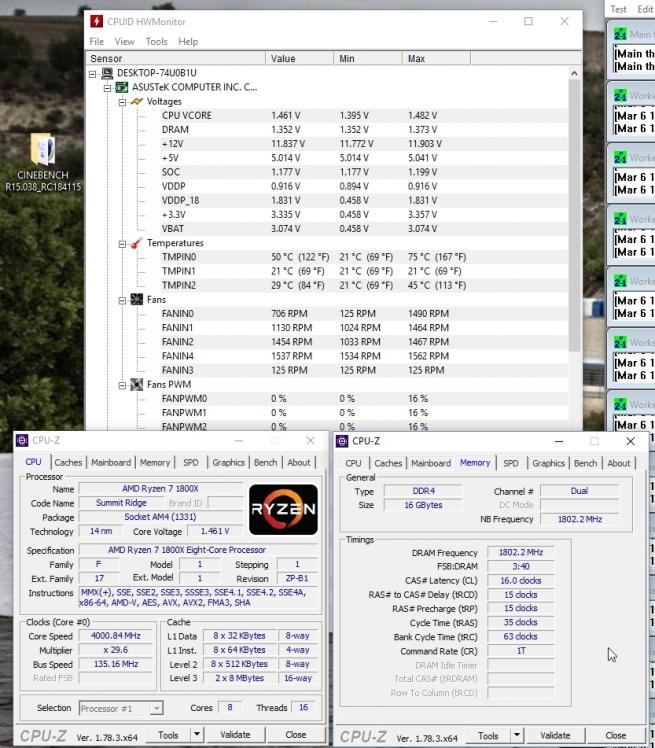Click the CAS# Latency 16.0 clocks field

point(520,581)
